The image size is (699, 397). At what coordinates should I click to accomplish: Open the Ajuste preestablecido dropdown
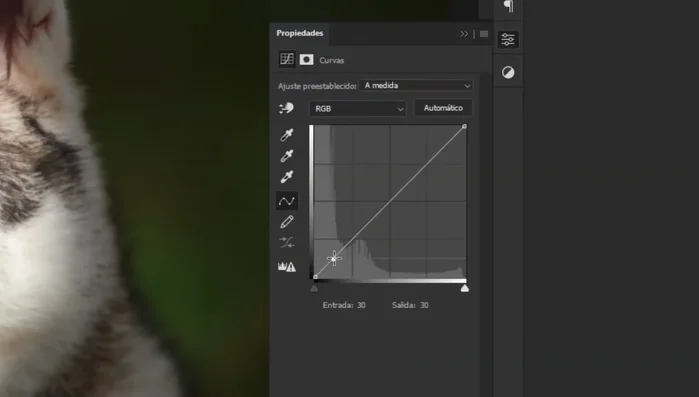coord(416,86)
